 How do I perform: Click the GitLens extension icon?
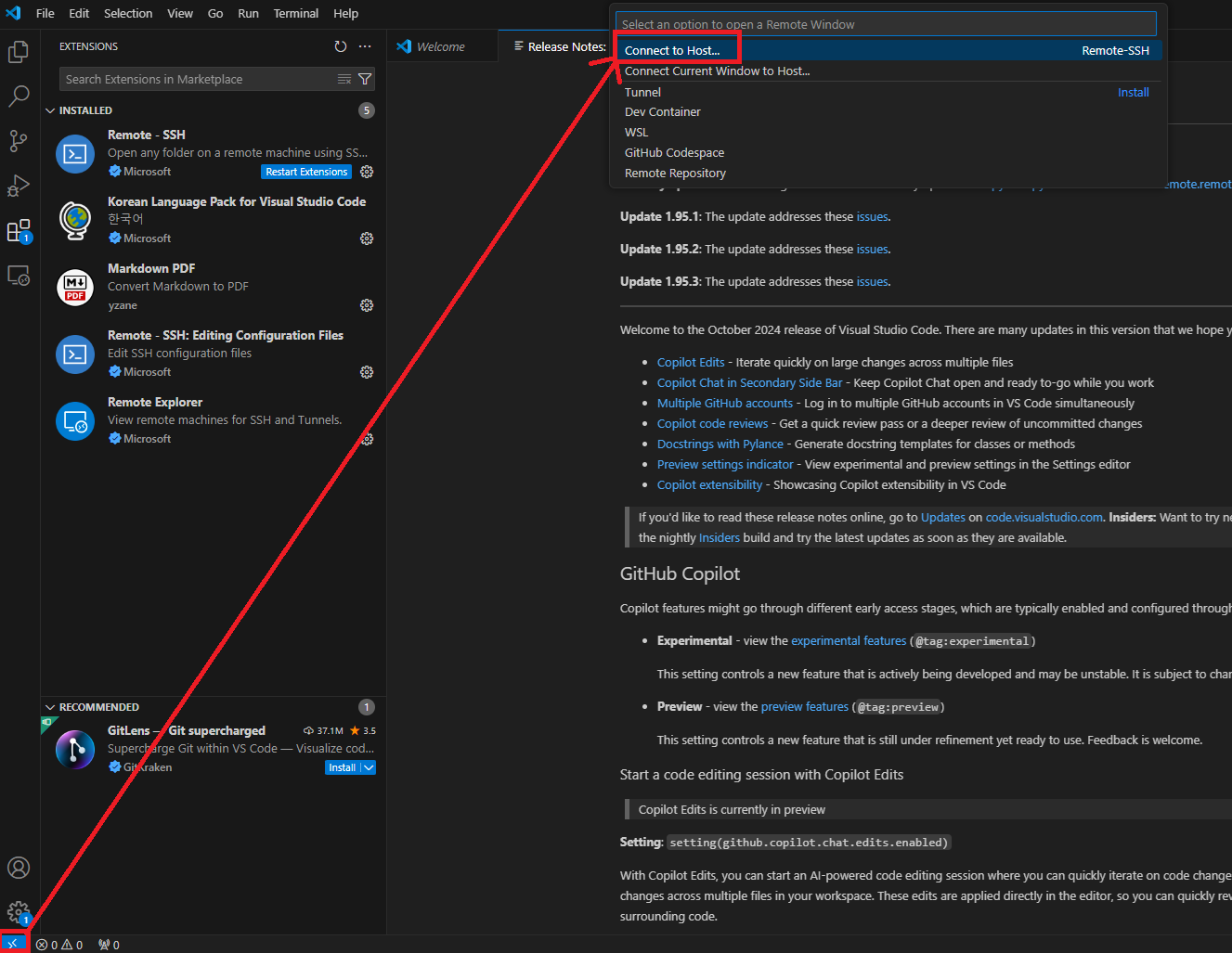[x=75, y=750]
